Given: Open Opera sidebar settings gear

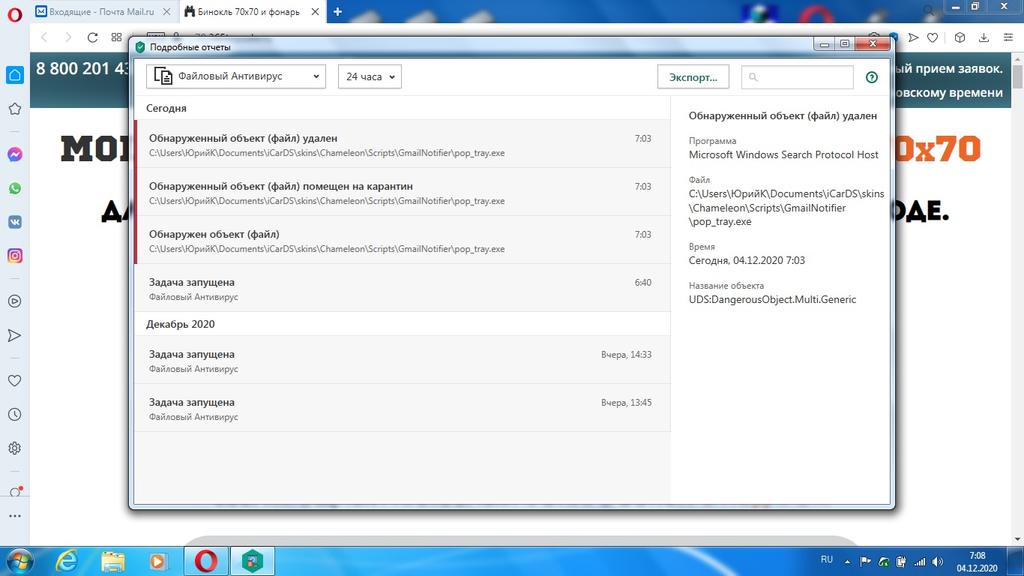Looking at the screenshot, I should click(15, 448).
